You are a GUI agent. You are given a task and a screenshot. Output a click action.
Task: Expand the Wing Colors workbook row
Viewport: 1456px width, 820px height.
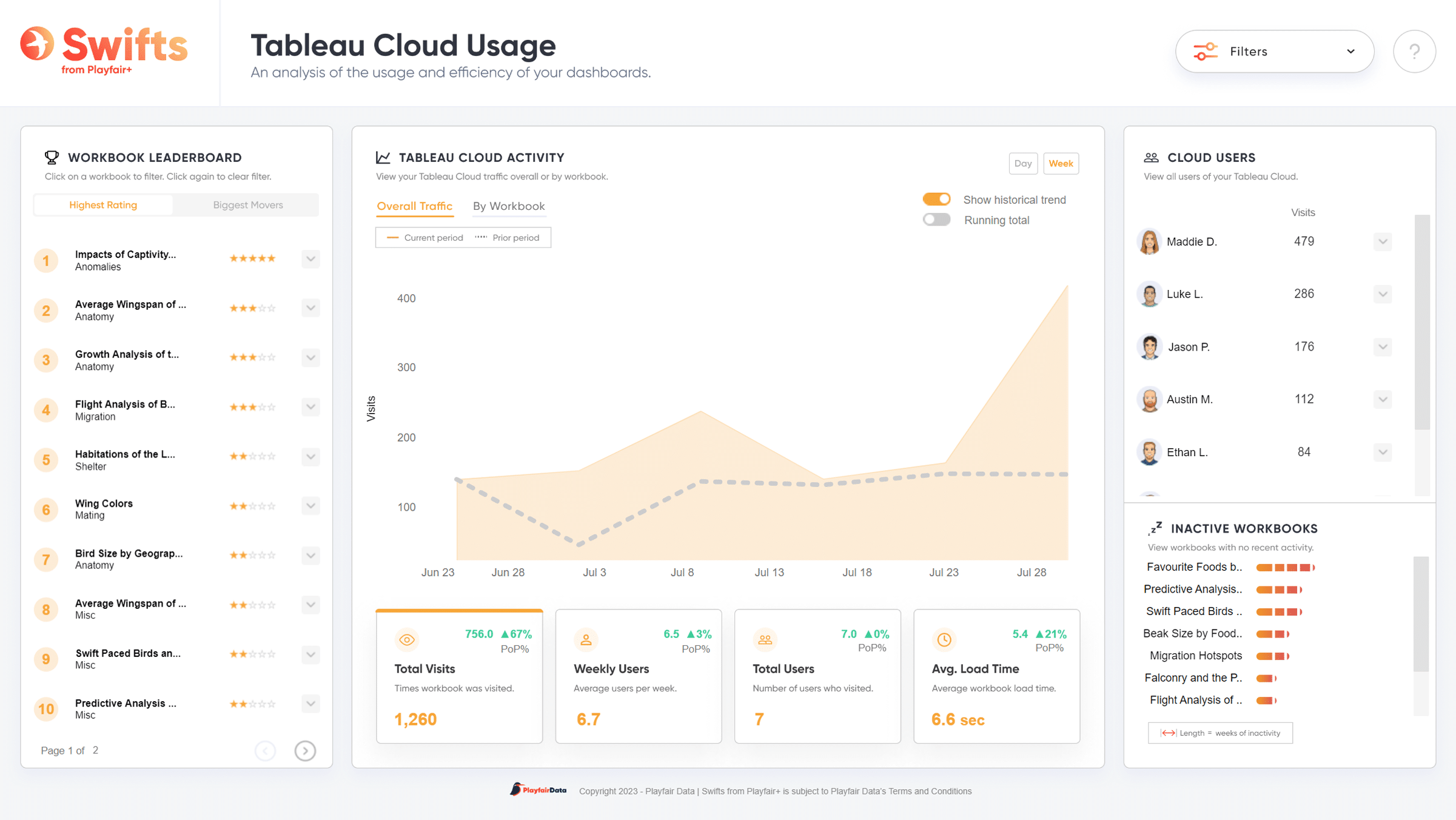[310, 506]
